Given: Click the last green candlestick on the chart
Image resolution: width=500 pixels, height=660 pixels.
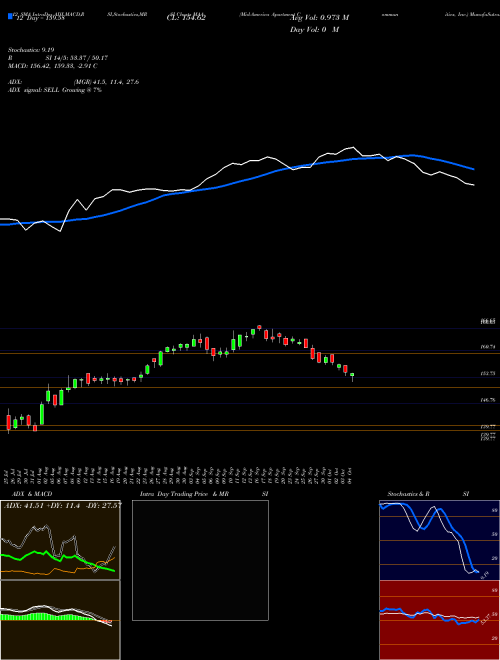Looking at the screenshot, I should pos(352,376).
